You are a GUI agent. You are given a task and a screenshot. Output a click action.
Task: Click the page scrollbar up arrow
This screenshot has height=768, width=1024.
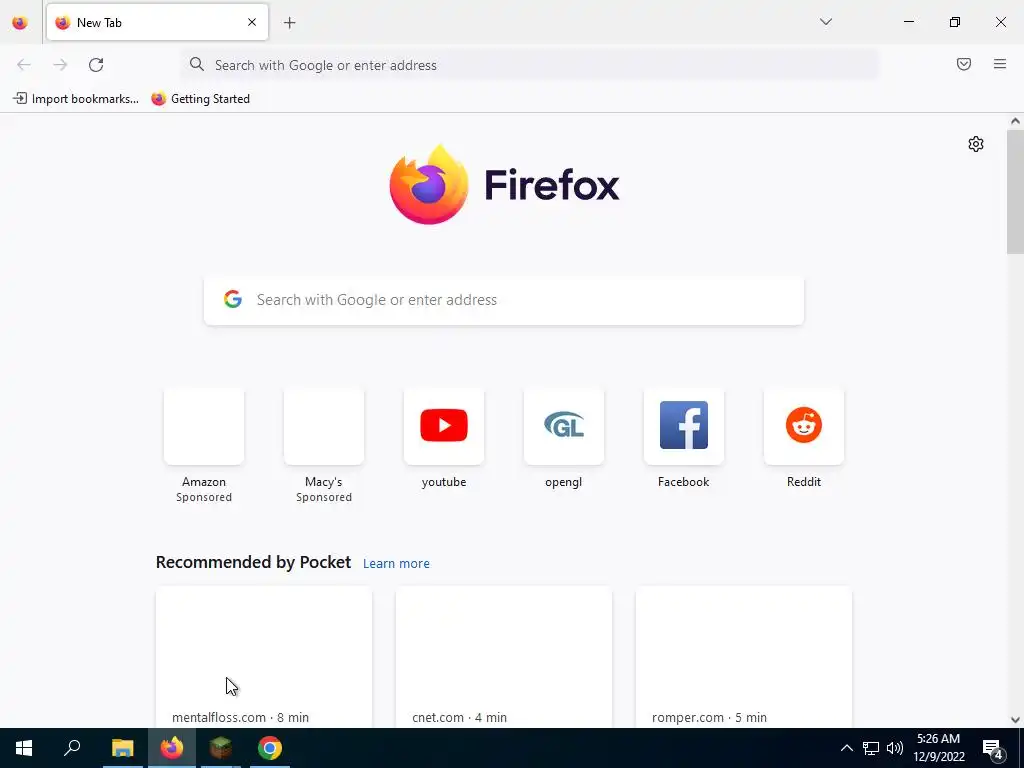click(x=1015, y=121)
